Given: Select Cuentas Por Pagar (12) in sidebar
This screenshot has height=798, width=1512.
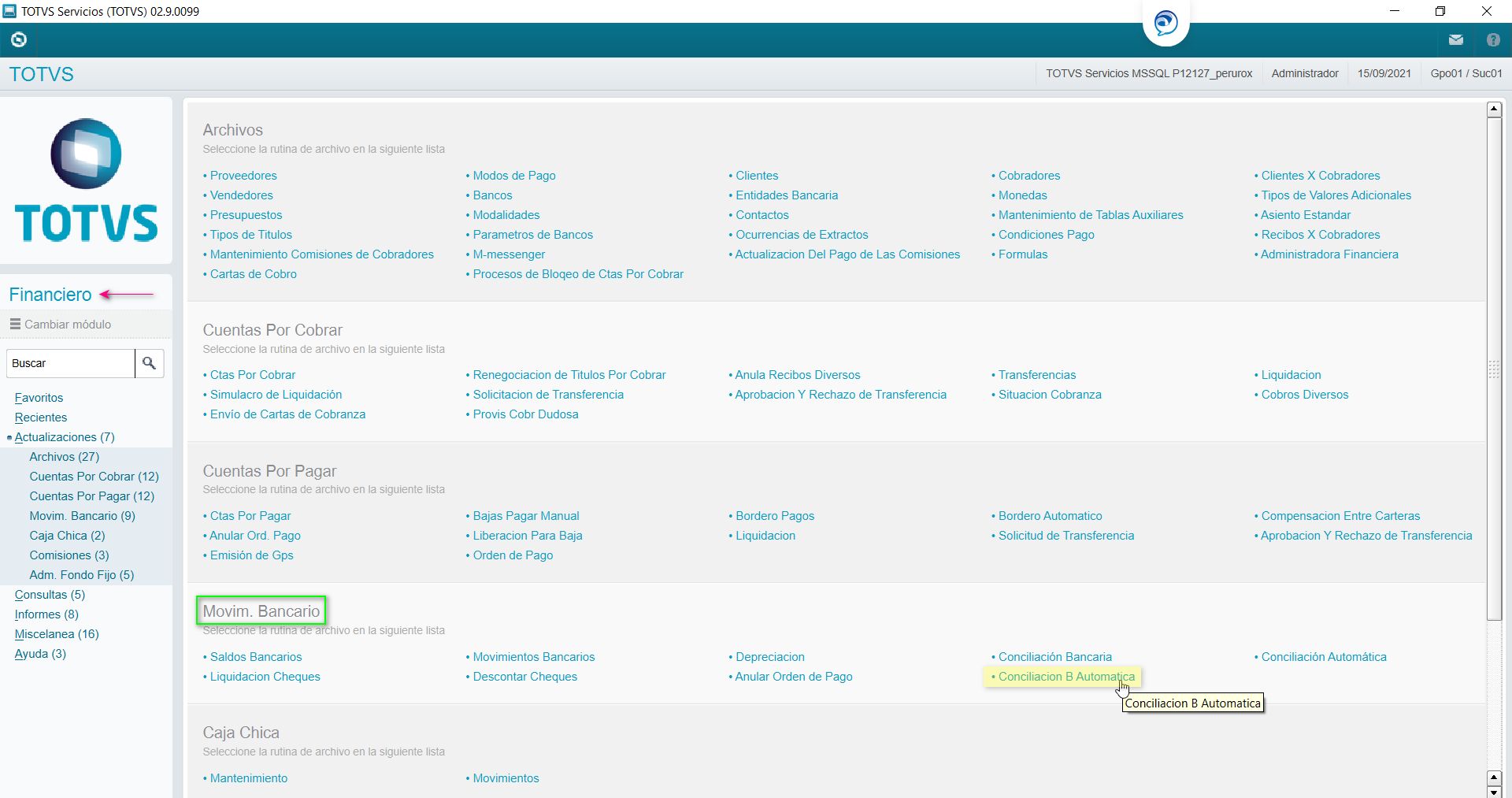Looking at the screenshot, I should pos(91,496).
